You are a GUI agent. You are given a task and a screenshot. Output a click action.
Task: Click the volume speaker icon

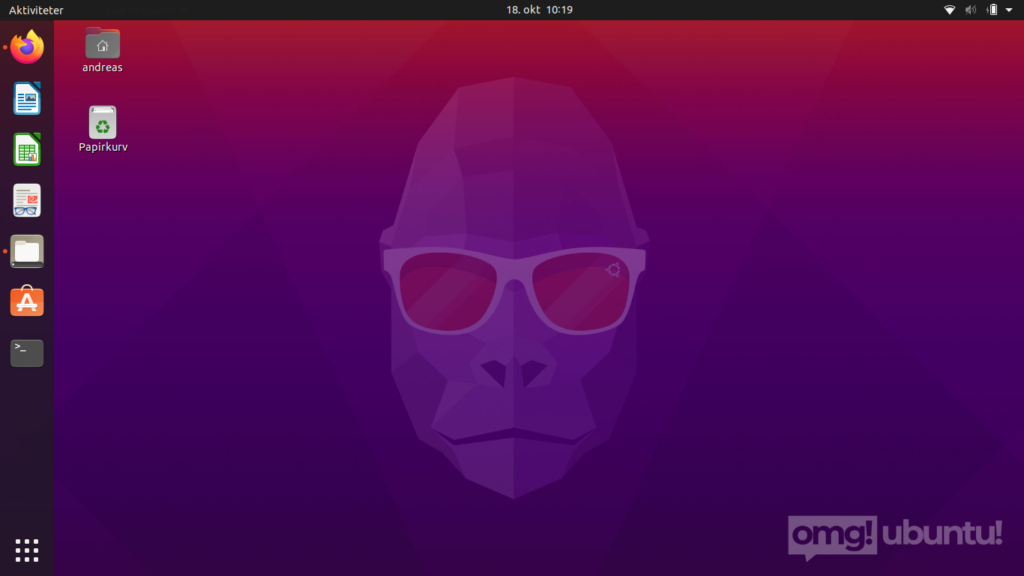point(971,10)
